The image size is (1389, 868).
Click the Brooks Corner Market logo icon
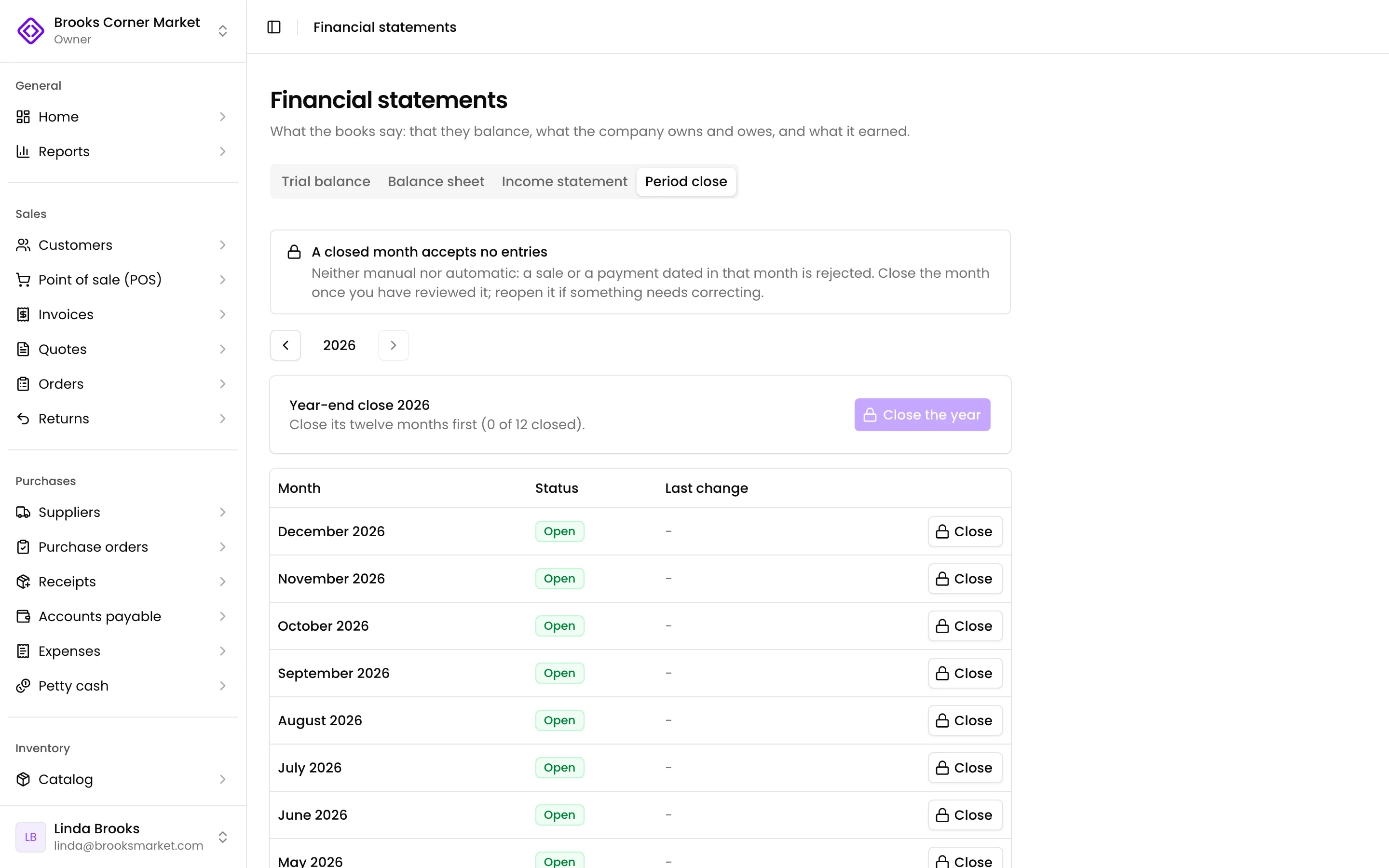coord(30,30)
